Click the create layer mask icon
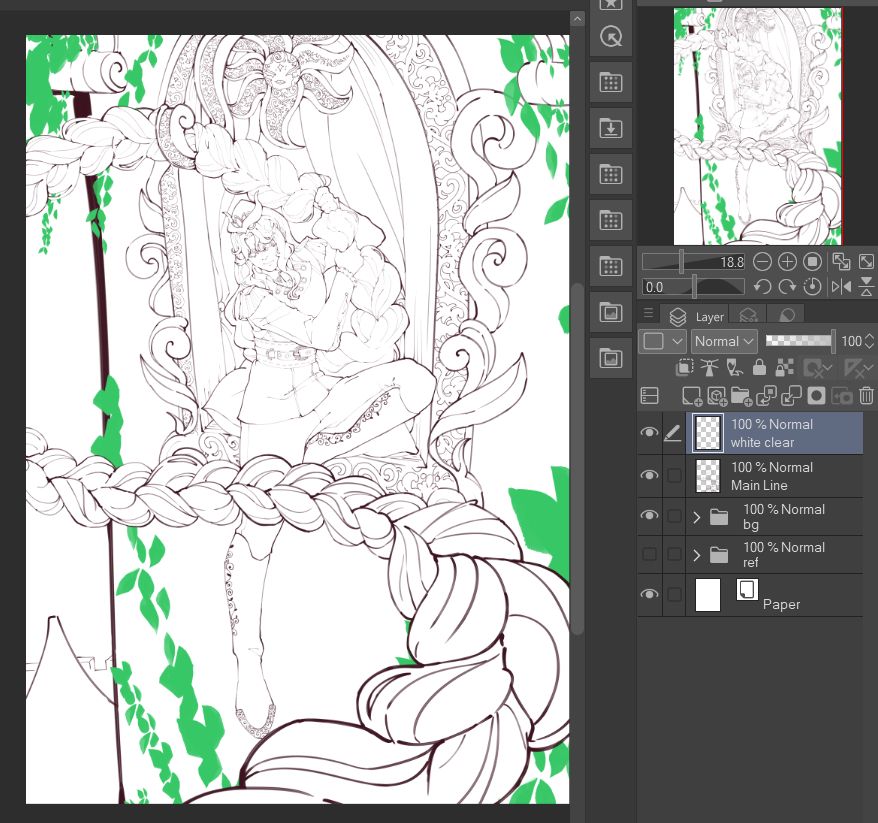878x823 pixels. coord(816,396)
